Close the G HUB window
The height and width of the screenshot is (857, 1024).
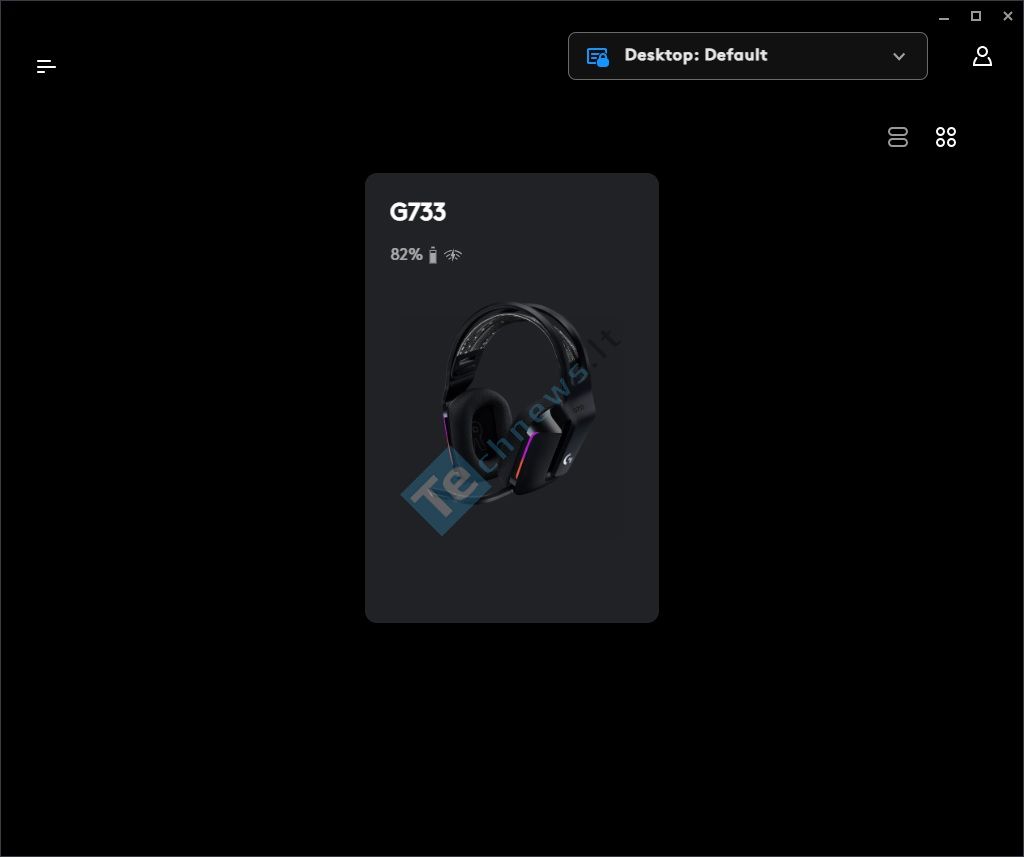[x=1008, y=16]
